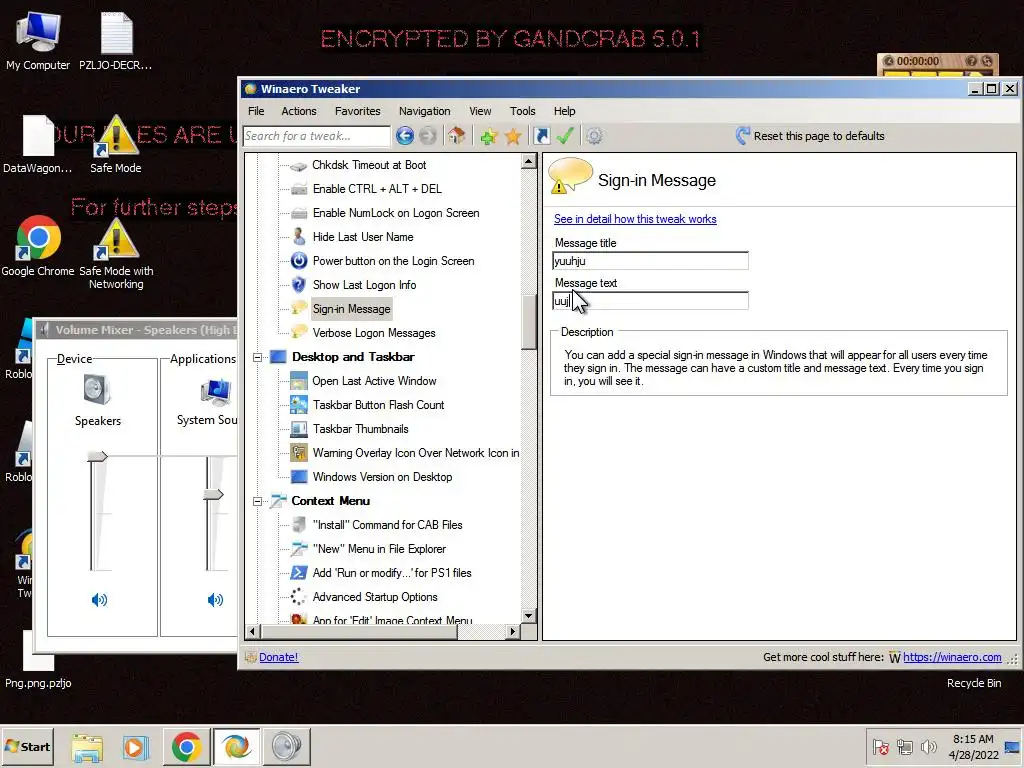Click the Hide Last User Name person icon

click(x=298, y=236)
